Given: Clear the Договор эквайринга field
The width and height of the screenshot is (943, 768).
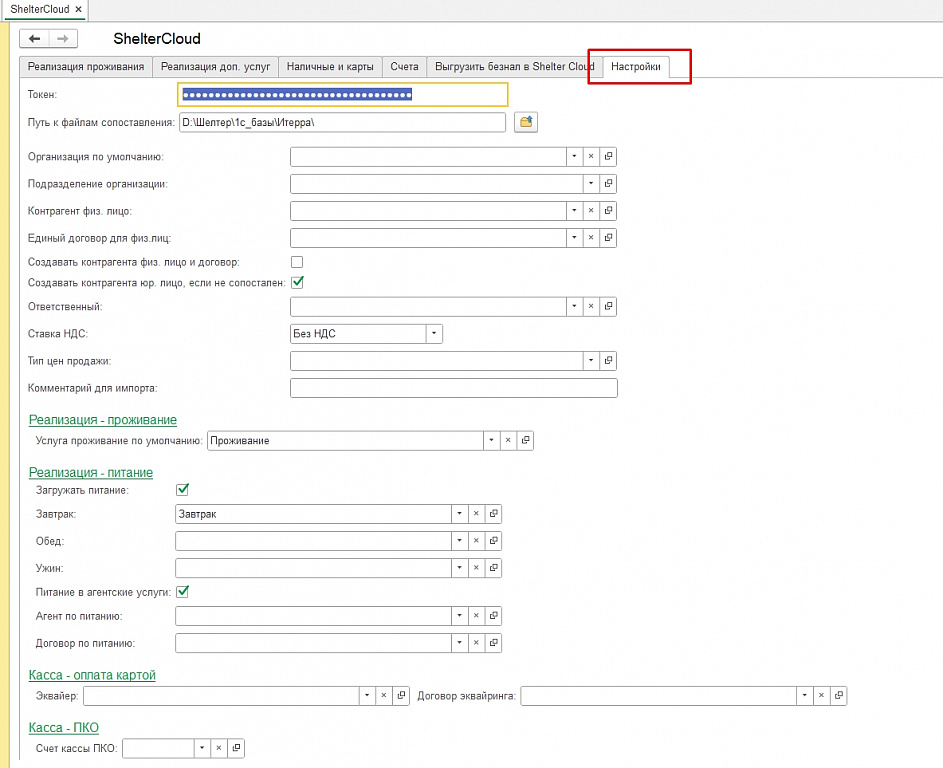Looking at the screenshot, I should click(822, 696).
